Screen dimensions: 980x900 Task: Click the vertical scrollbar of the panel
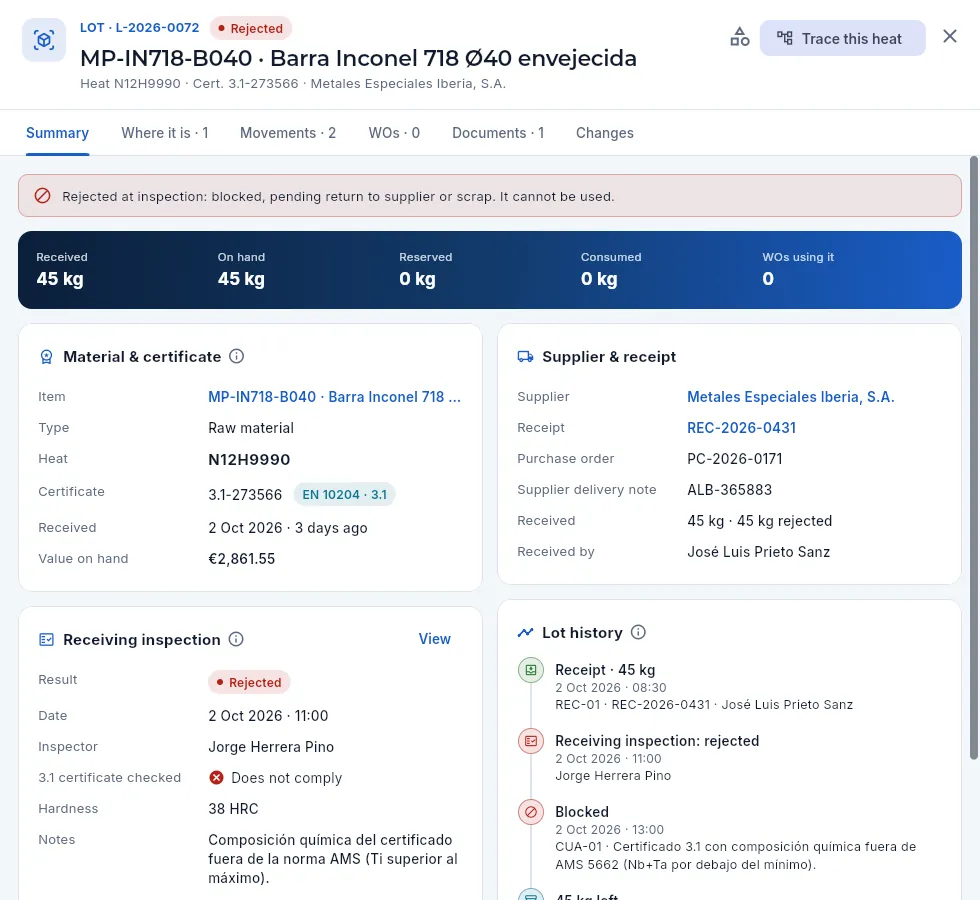coord(973,458)
